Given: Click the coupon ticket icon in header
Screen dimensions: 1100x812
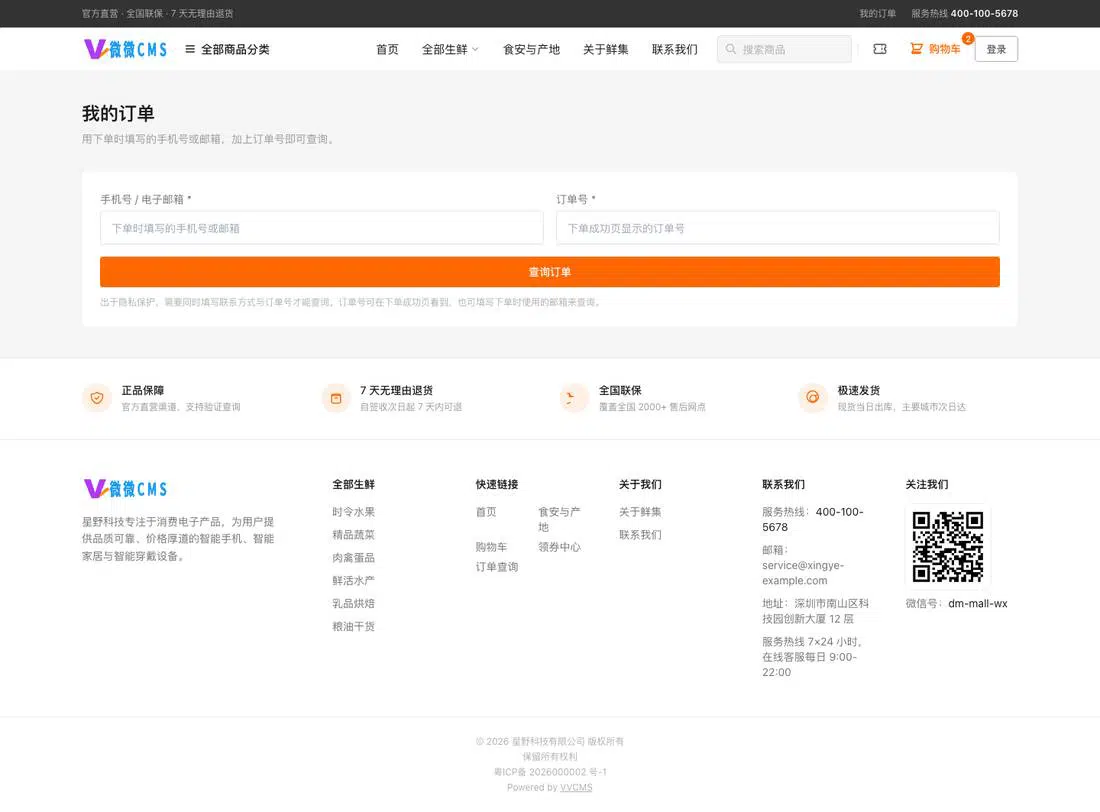Looking at the screenshot, I should [x=880, y=49].
